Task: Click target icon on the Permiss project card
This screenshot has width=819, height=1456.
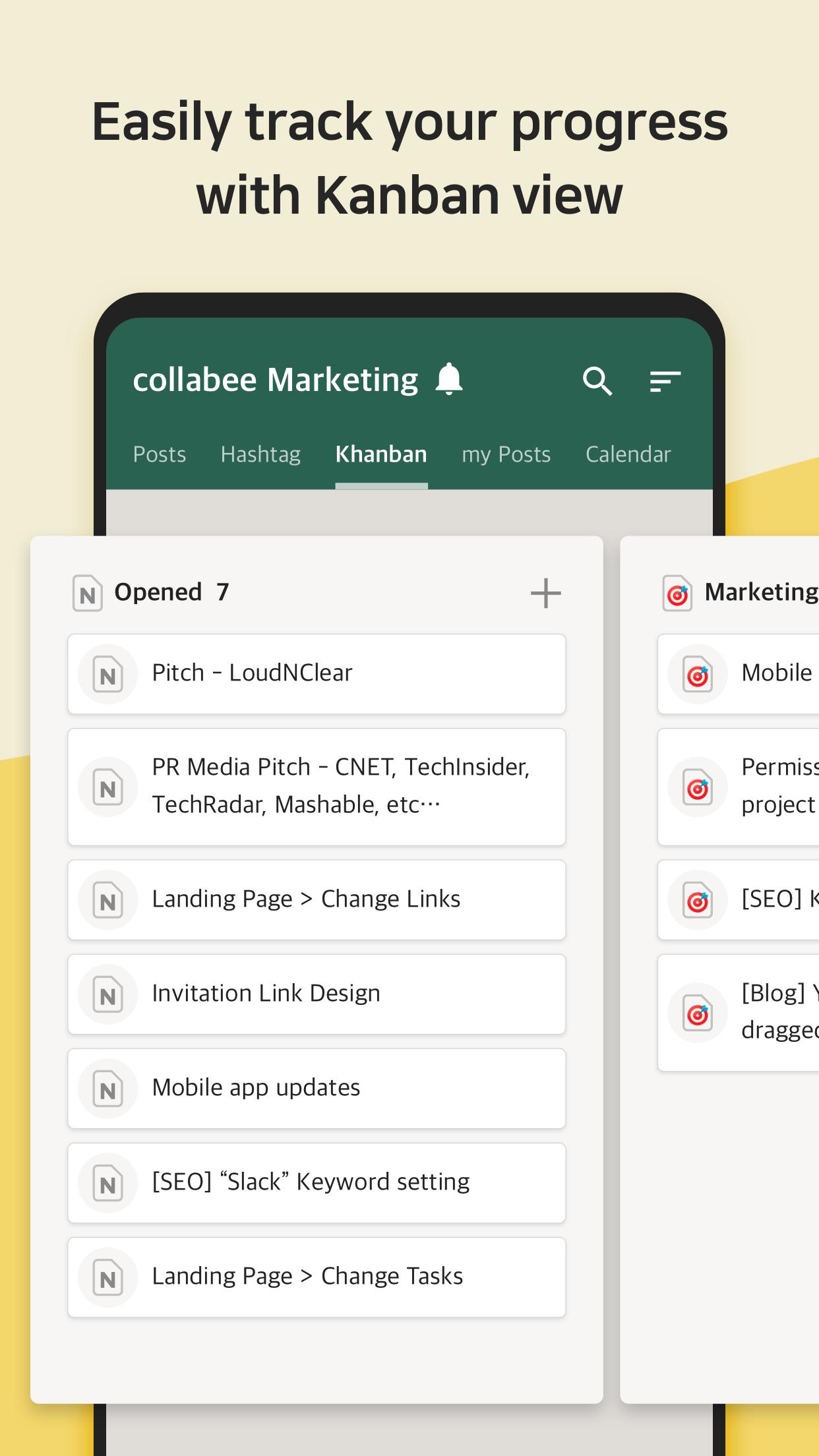Action: pyautogui.click(x=698, y=787)
